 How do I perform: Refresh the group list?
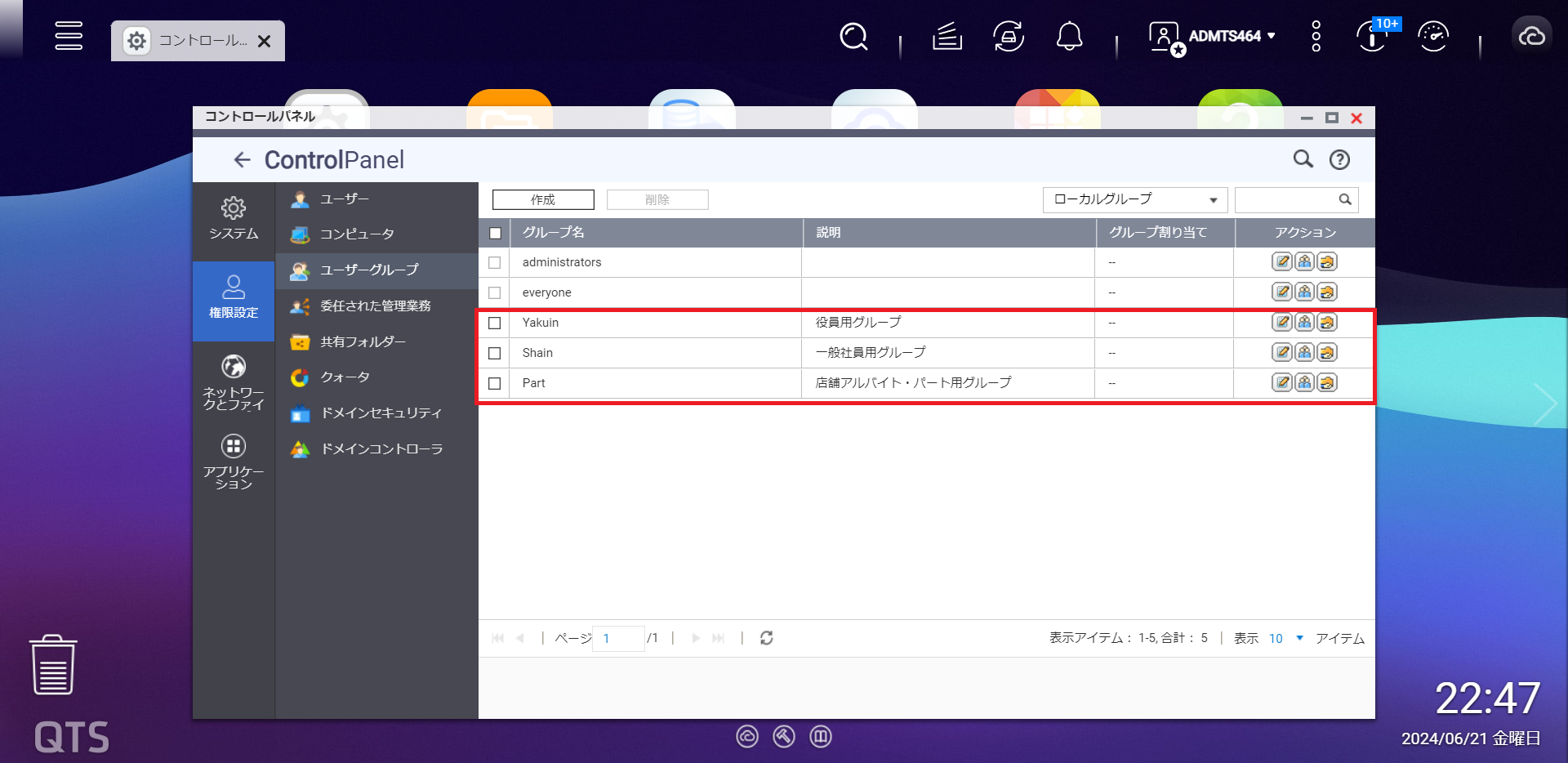tap(766, 638)
